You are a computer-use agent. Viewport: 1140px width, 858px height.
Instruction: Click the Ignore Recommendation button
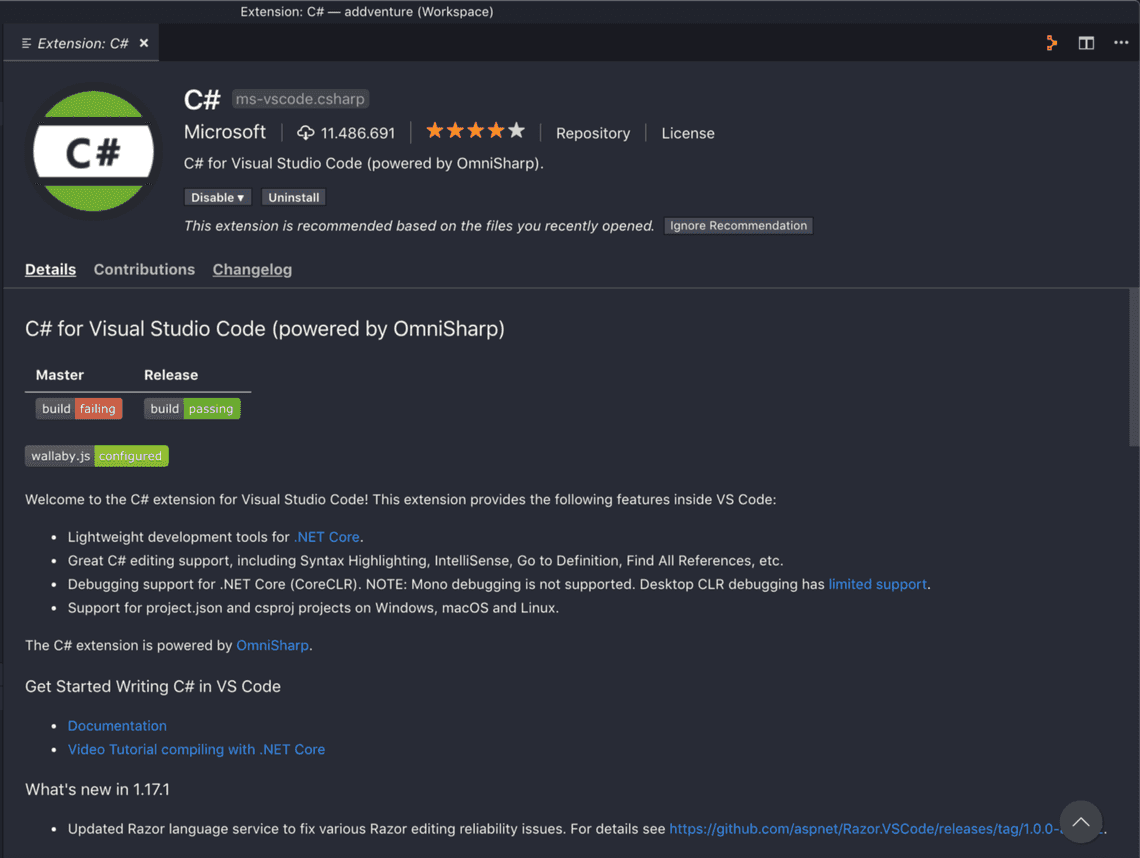pyautogui.click(x=738, y=226)
